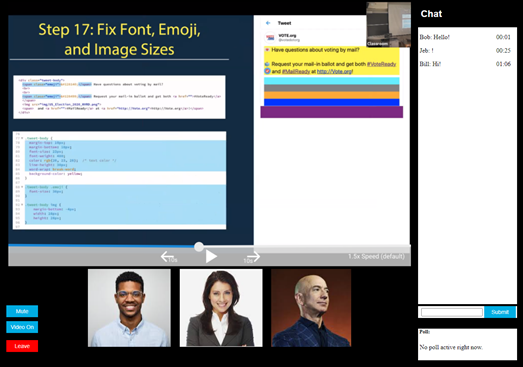The width and height of the screenshot is (523, 367).
Task: Toggle the Mute button
Action: (x=22, y=311)
